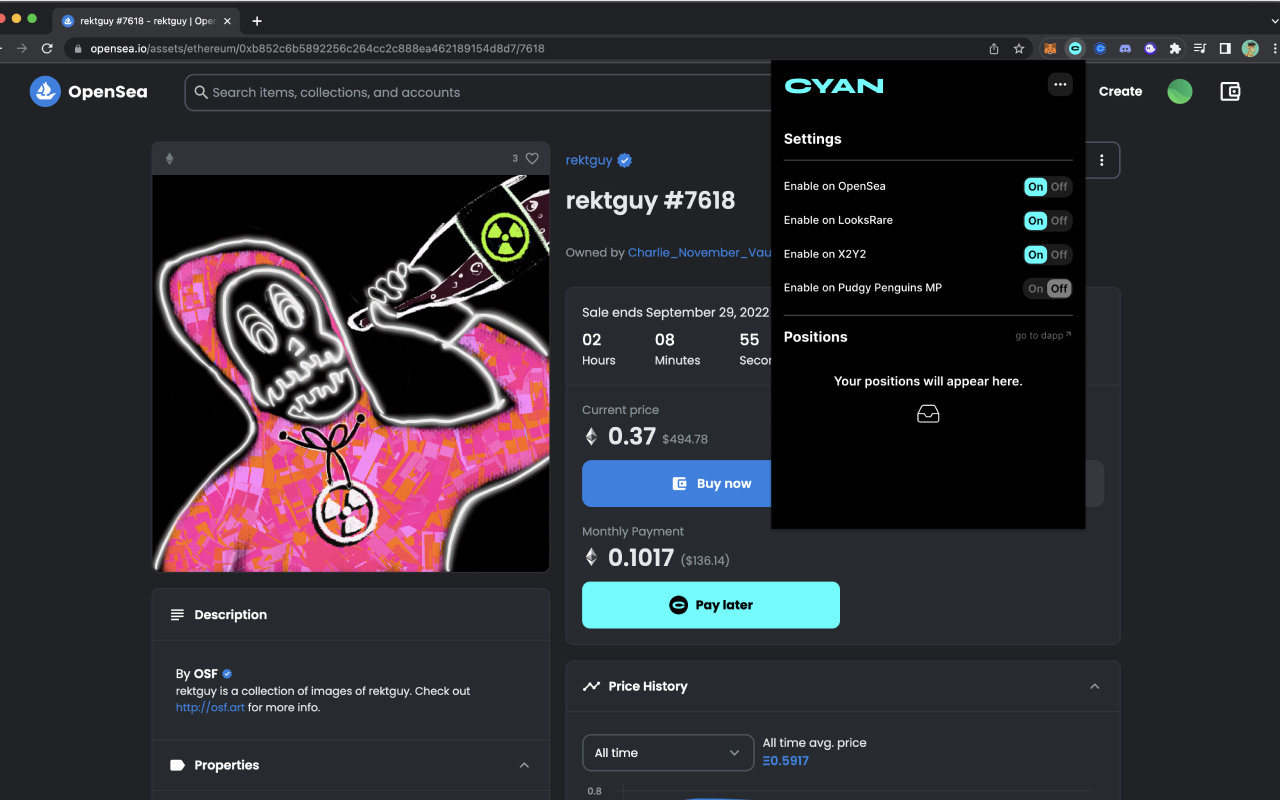Click the Phantom ghost extension icon
Image resolution: width=1280 pixels, height=800 pixels.
coord(1150,48)
